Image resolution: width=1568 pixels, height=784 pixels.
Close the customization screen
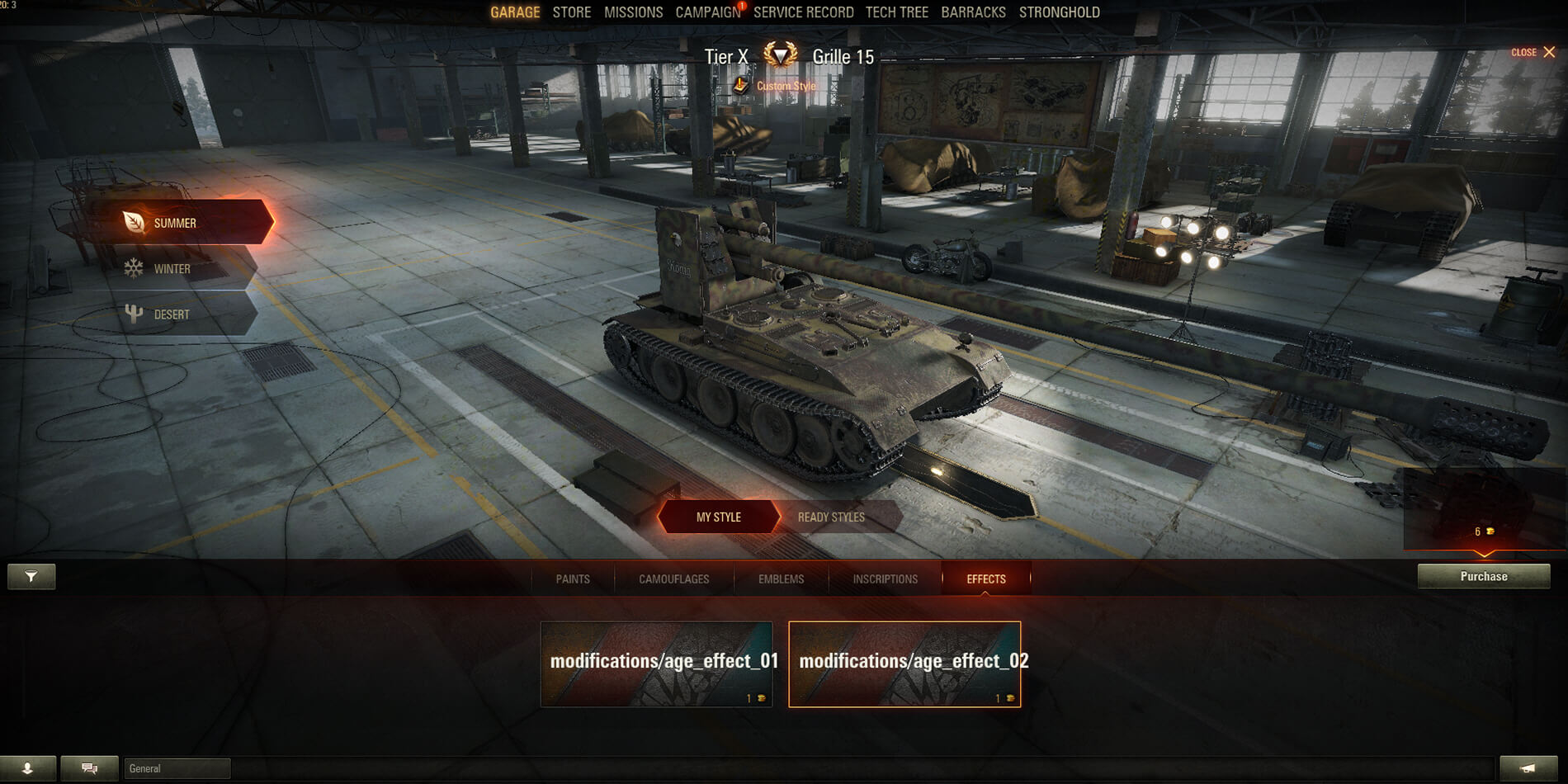[x=1533, y=52]
